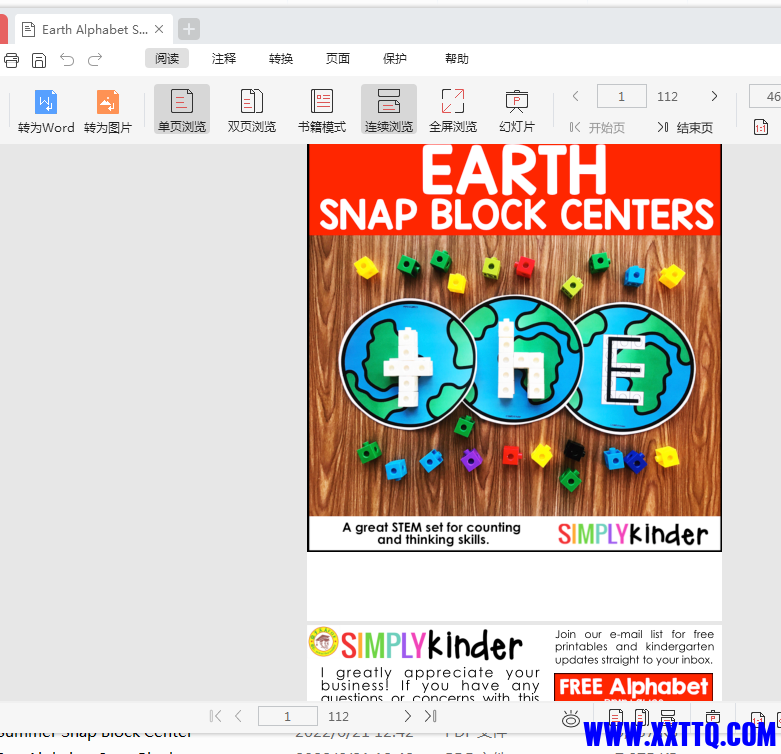Open the 帮助 menu tab
The height and width of the screenshot is (754, 781).
point(456,58)
